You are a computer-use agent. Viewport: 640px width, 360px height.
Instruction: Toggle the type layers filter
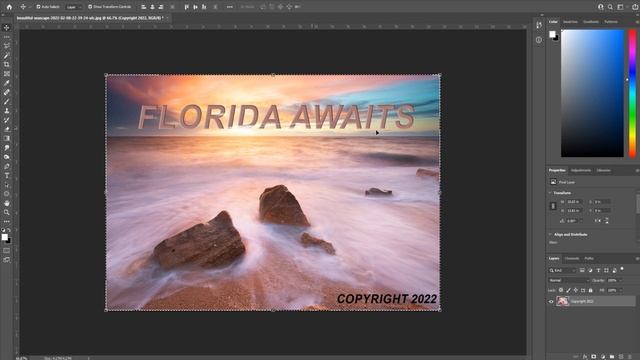click(598, 270)
